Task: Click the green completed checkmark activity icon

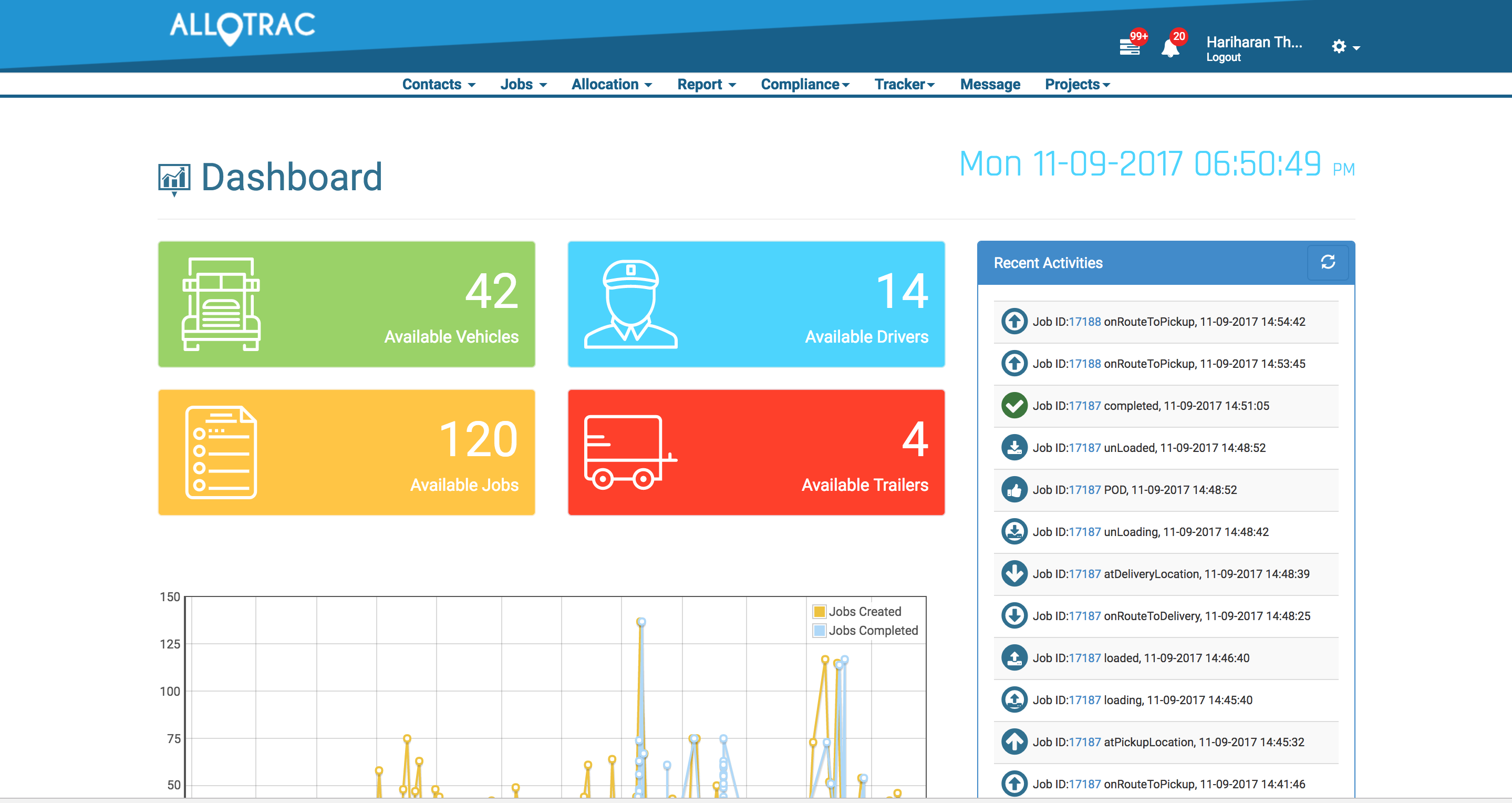Action: 1013,406
